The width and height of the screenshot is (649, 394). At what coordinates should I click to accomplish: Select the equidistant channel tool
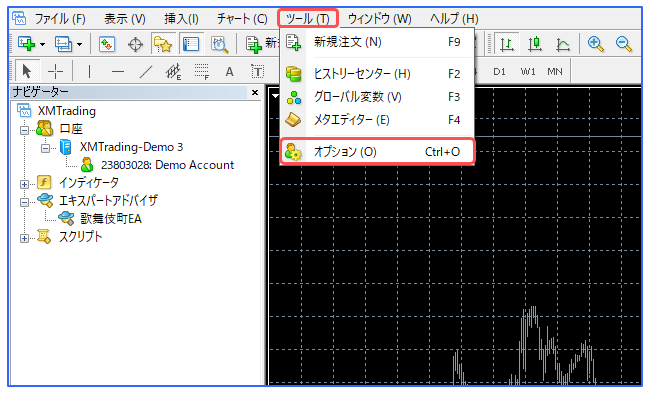[173, 72]
